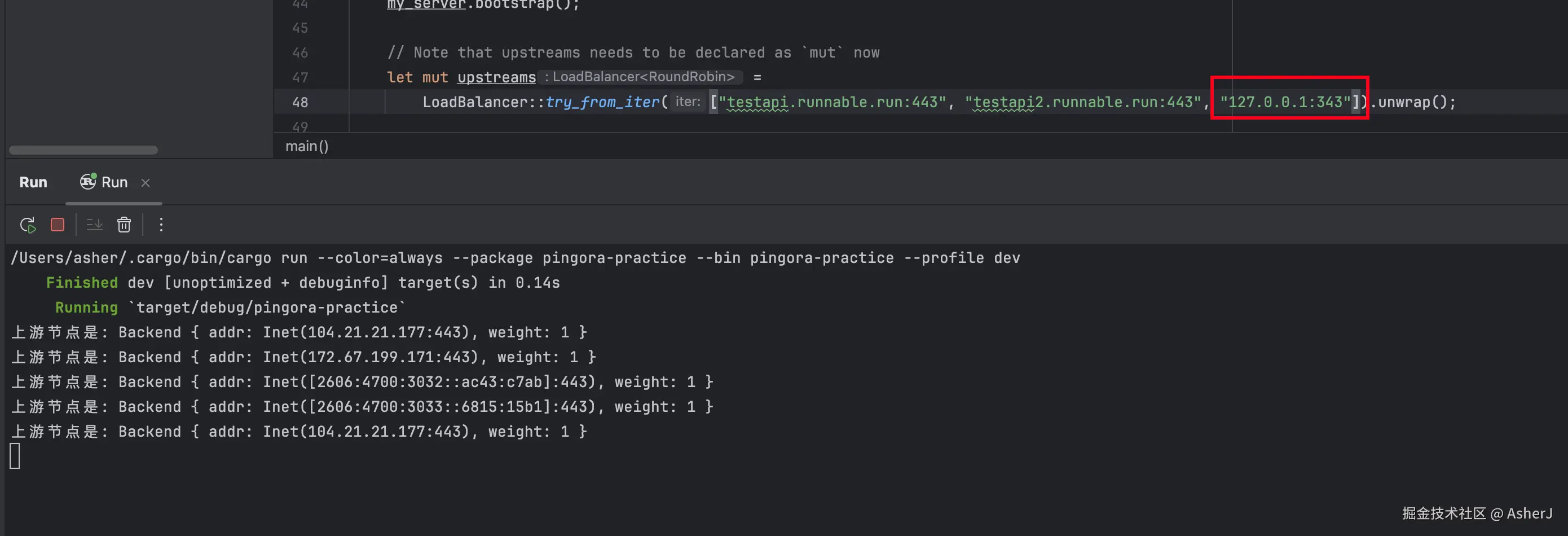Click line number 47 in the gutter
The height and width of the screenshot is (536, 1568).
[x=300, y=77]
